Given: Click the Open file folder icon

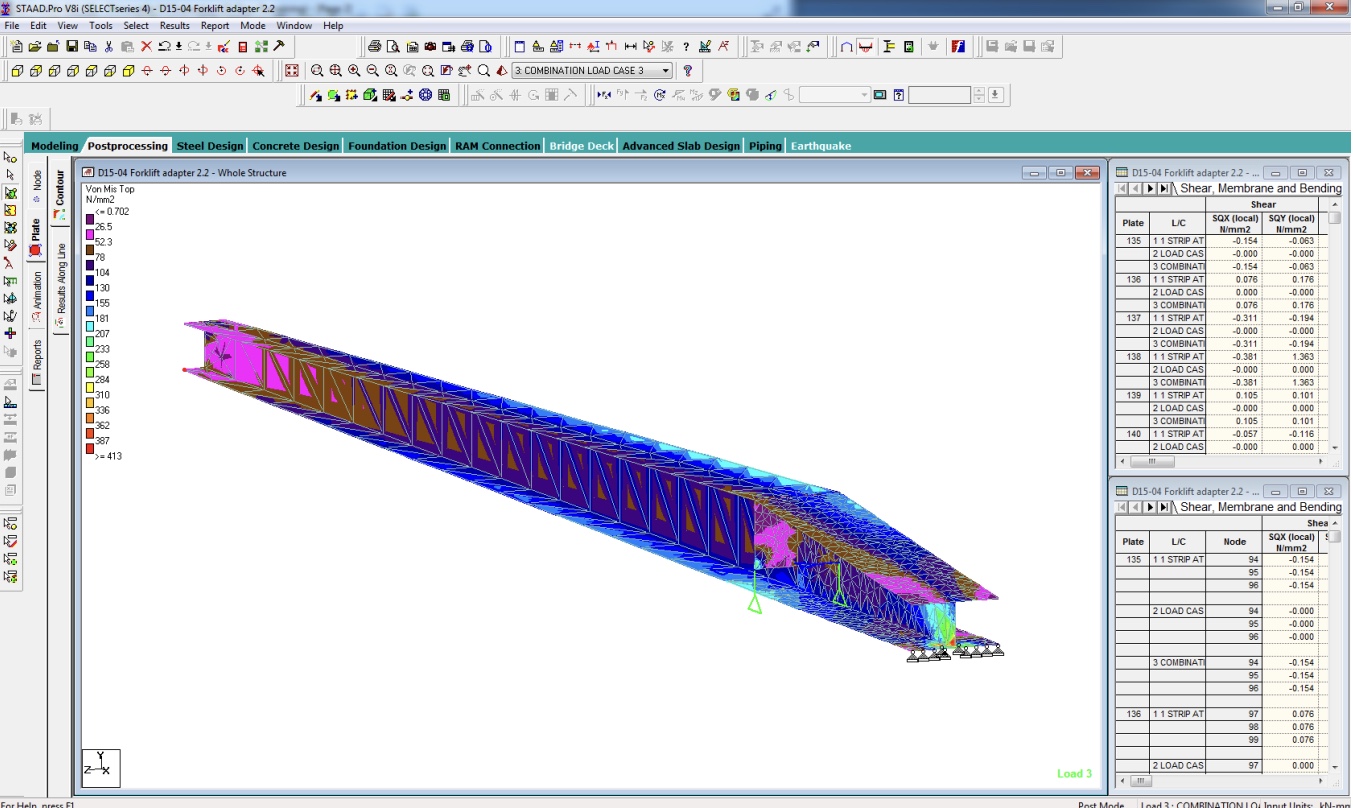Looking at the screenshot, I should click(x=35, y=46).
